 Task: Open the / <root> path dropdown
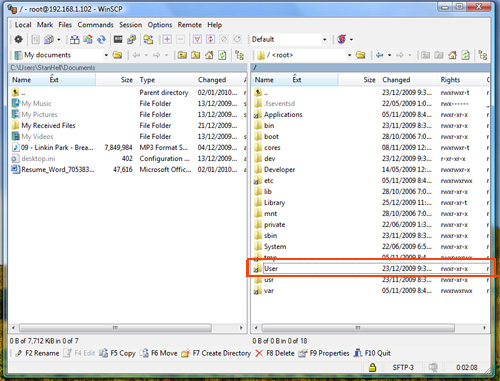[349, 55]
